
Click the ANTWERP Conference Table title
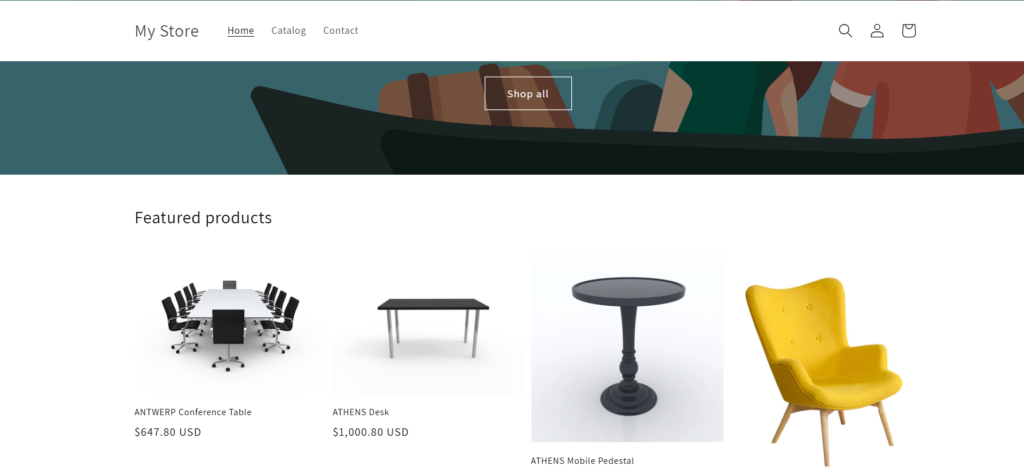pos(193,412)
